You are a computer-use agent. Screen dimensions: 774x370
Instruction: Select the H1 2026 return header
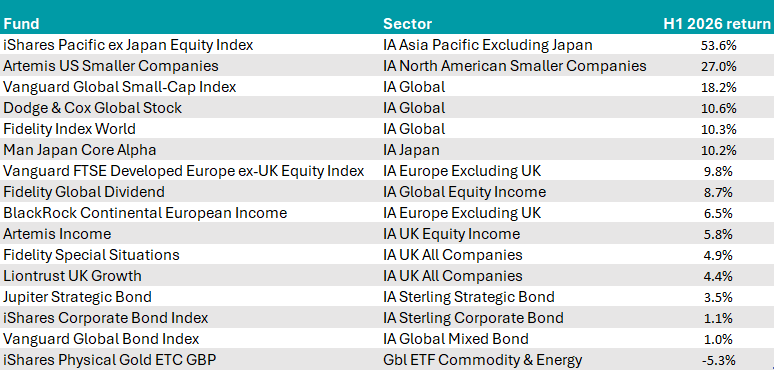[717, 24]
